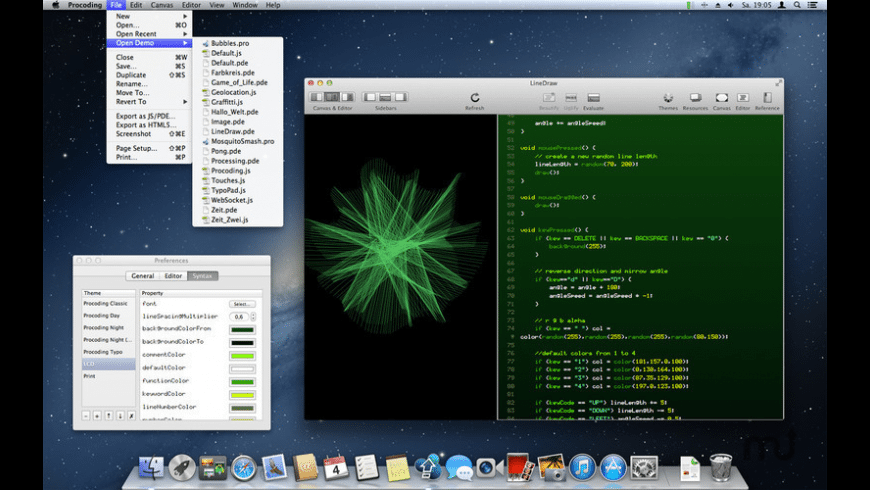Expand the Revert To submenu

coord(149,102)
